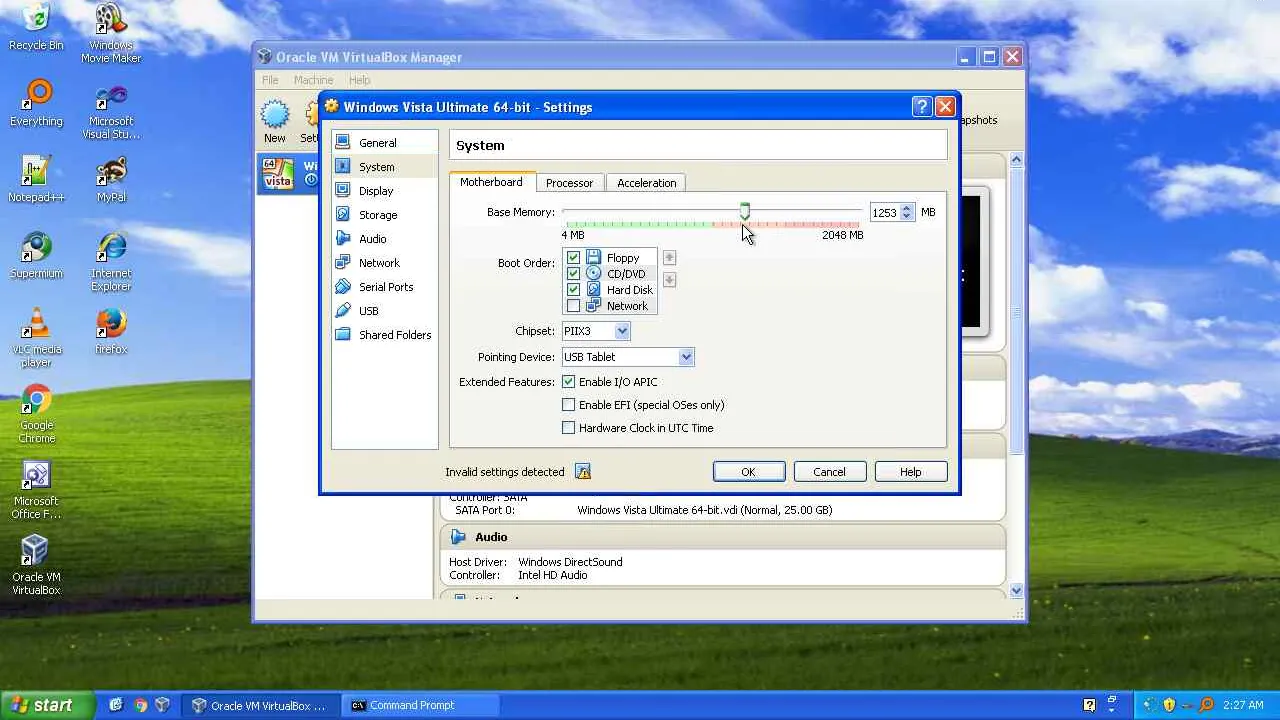Confirm the settings with OK
Screen dimensions: 1280x720
(x=748, y=472)
